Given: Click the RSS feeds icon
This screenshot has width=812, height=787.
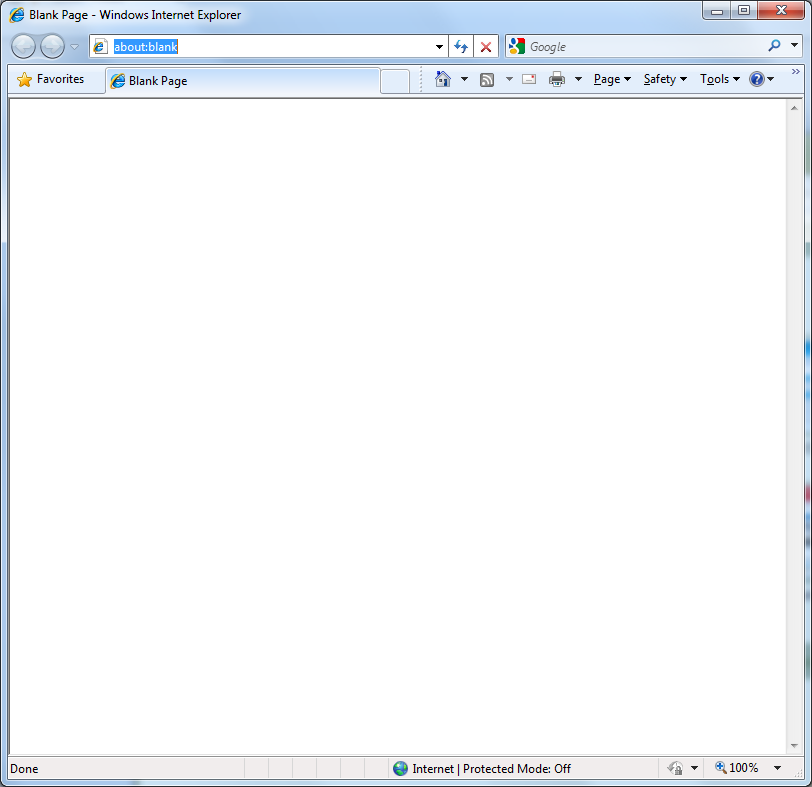Looking at the screenshot, I should [x=487, y=80].
